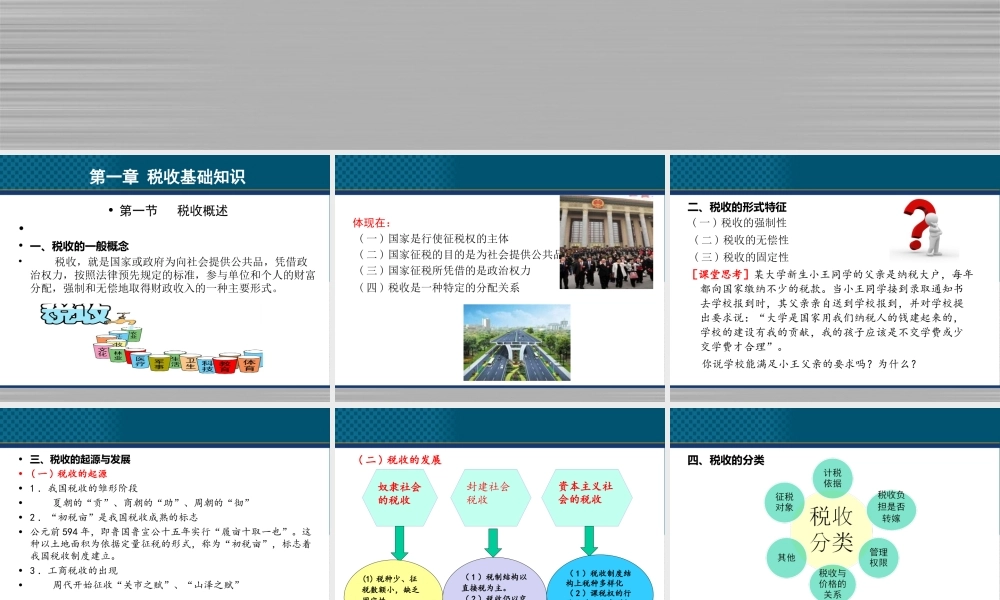
Task: Click the 计税依据 green circle
Action: tap(832, 477)
